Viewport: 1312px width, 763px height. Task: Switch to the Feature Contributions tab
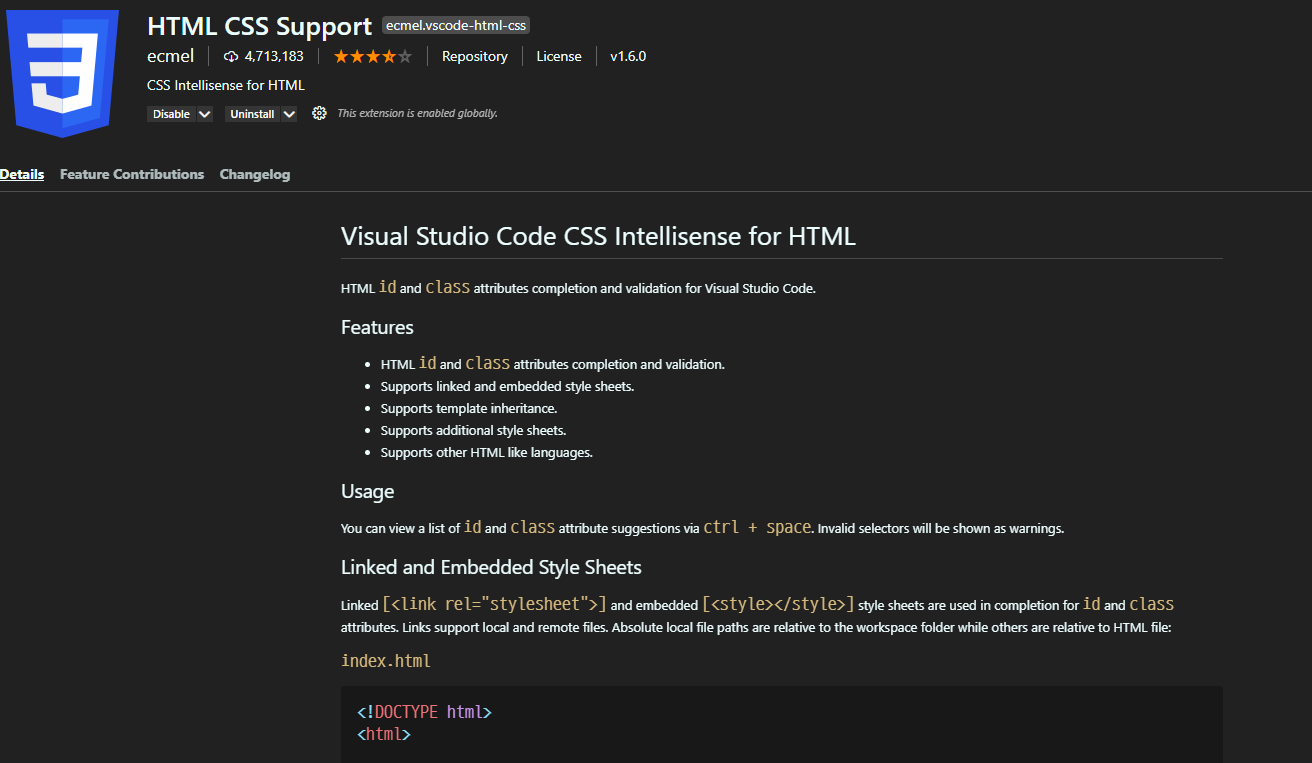(x=132, y=174)
